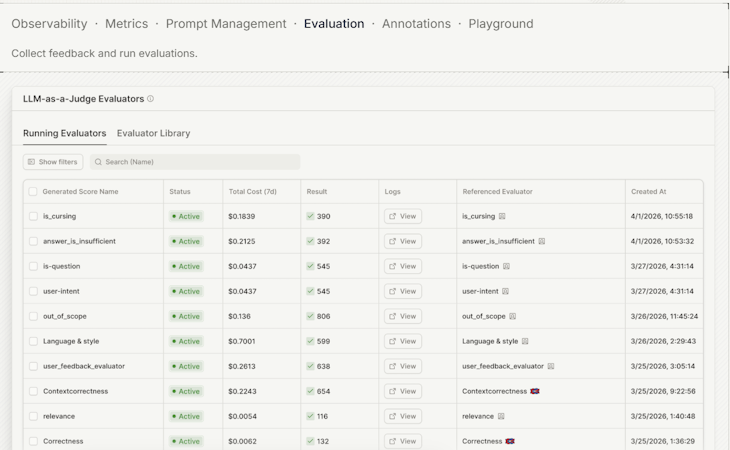The width and height of the screenshot is (730, 450).
Task: Click the result check icon for is-question row
Action: coord(311,266)
